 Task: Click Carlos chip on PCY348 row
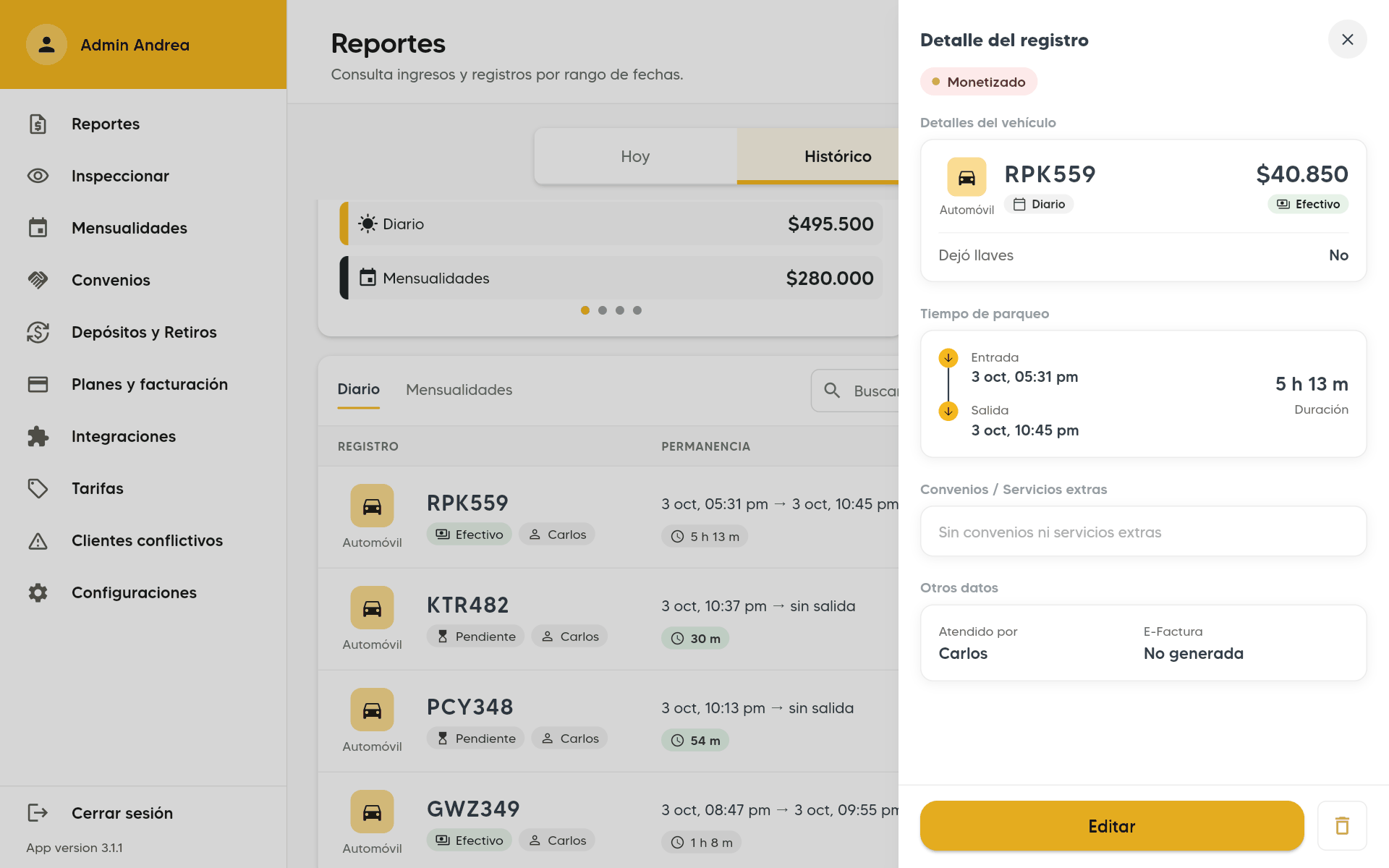[x=569, y=739]
